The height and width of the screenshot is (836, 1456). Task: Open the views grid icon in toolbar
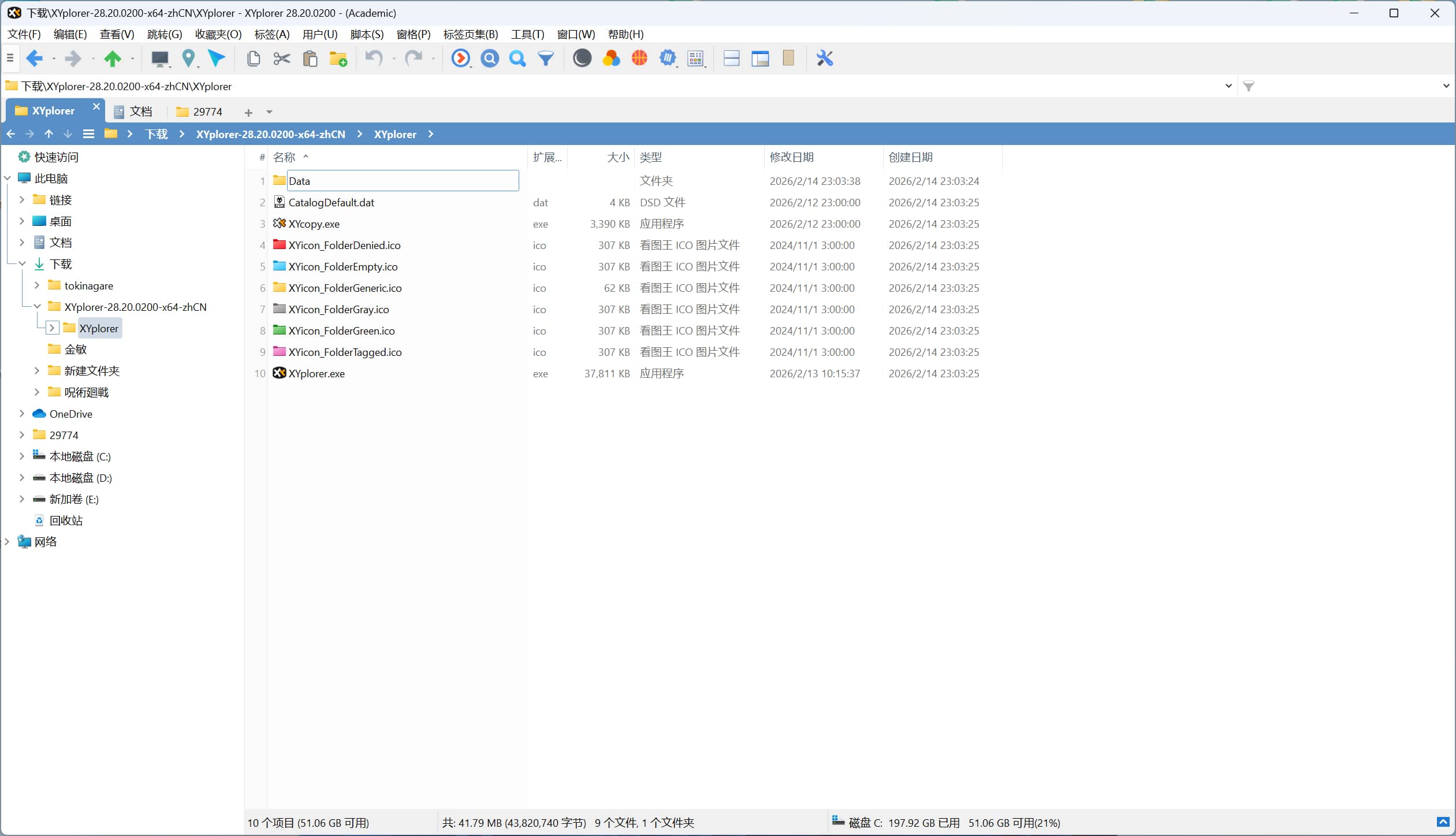point(696,58)
